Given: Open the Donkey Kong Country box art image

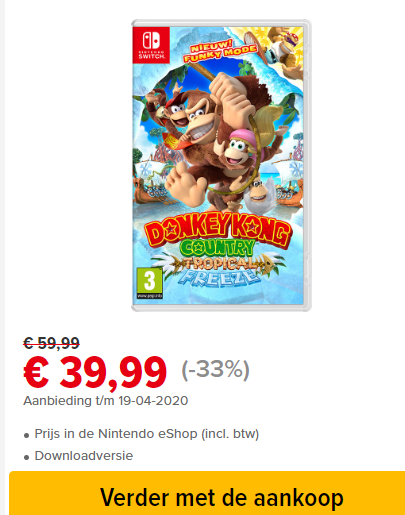Looking at the screenshot, I should point(221,166).
